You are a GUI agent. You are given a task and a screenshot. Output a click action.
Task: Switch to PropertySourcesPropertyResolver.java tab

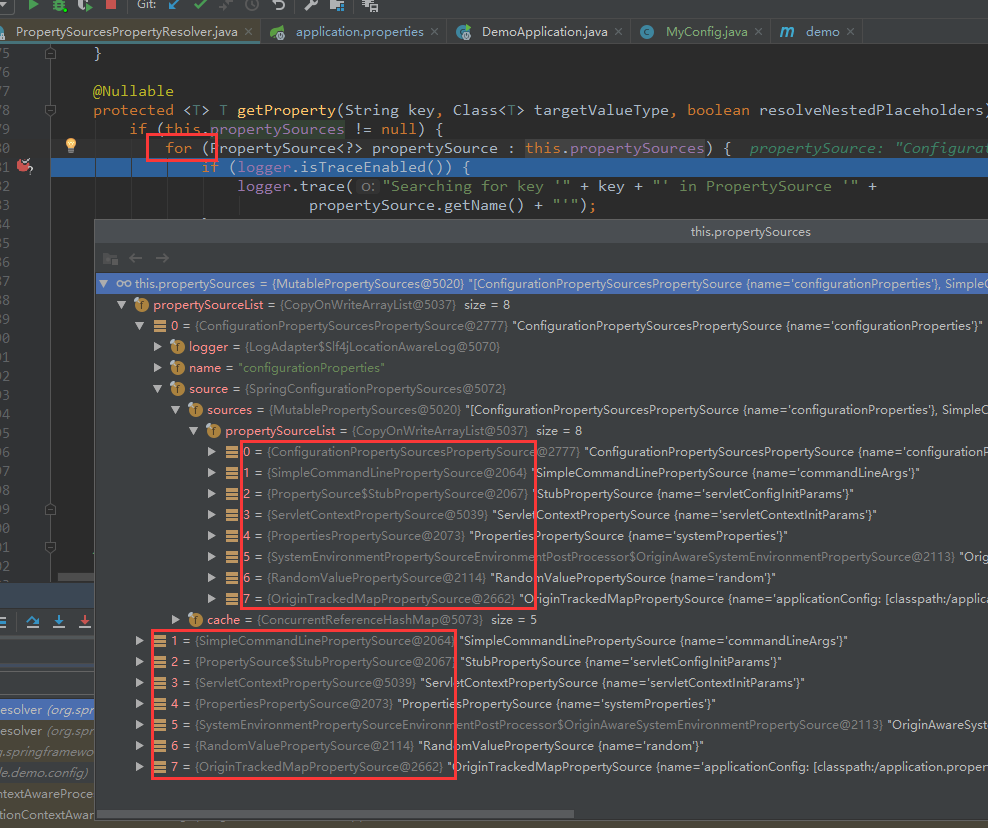[127, 32]
